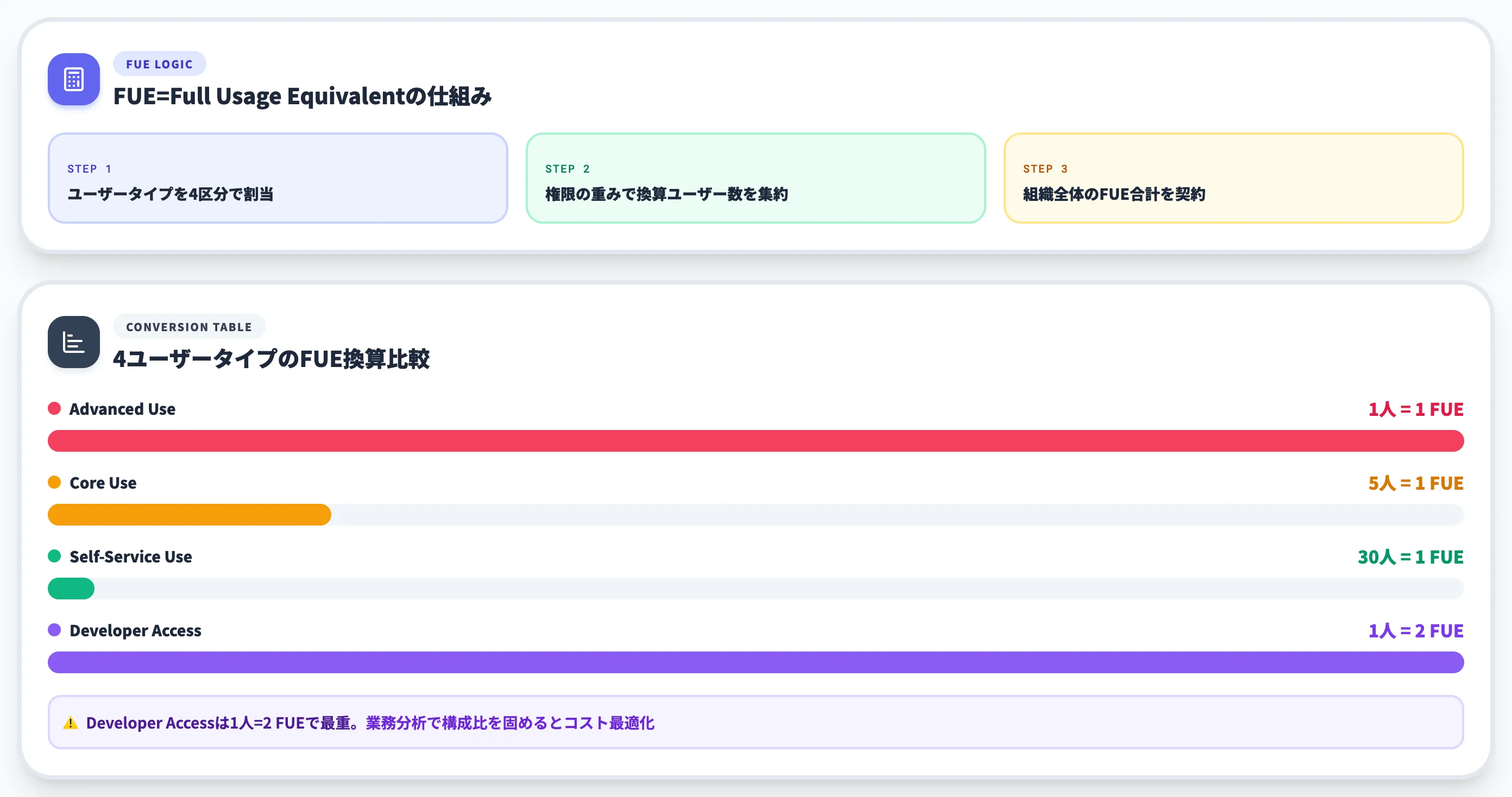This screenshot has height=797, width=1512.
Task: Click the orange Core Use progress bar
Action: (x=189, y=515)
